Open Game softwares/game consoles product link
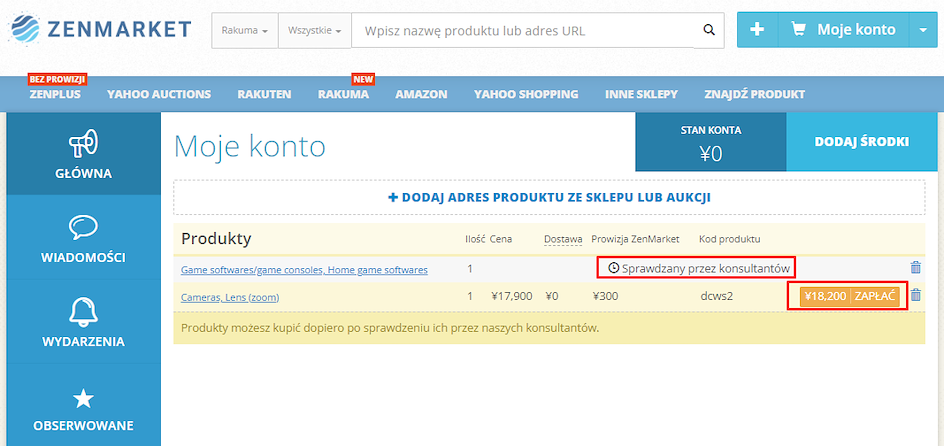944x446 pixels. 304,270
